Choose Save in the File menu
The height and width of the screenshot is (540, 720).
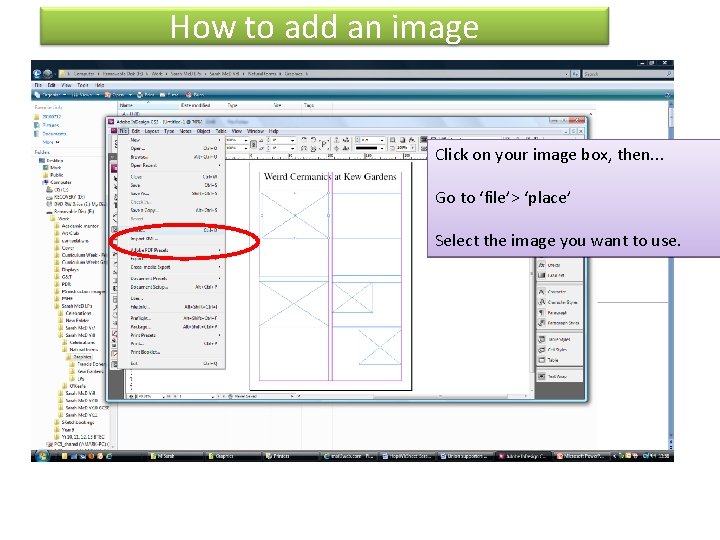pyautogui.click(x=174, y=186)
